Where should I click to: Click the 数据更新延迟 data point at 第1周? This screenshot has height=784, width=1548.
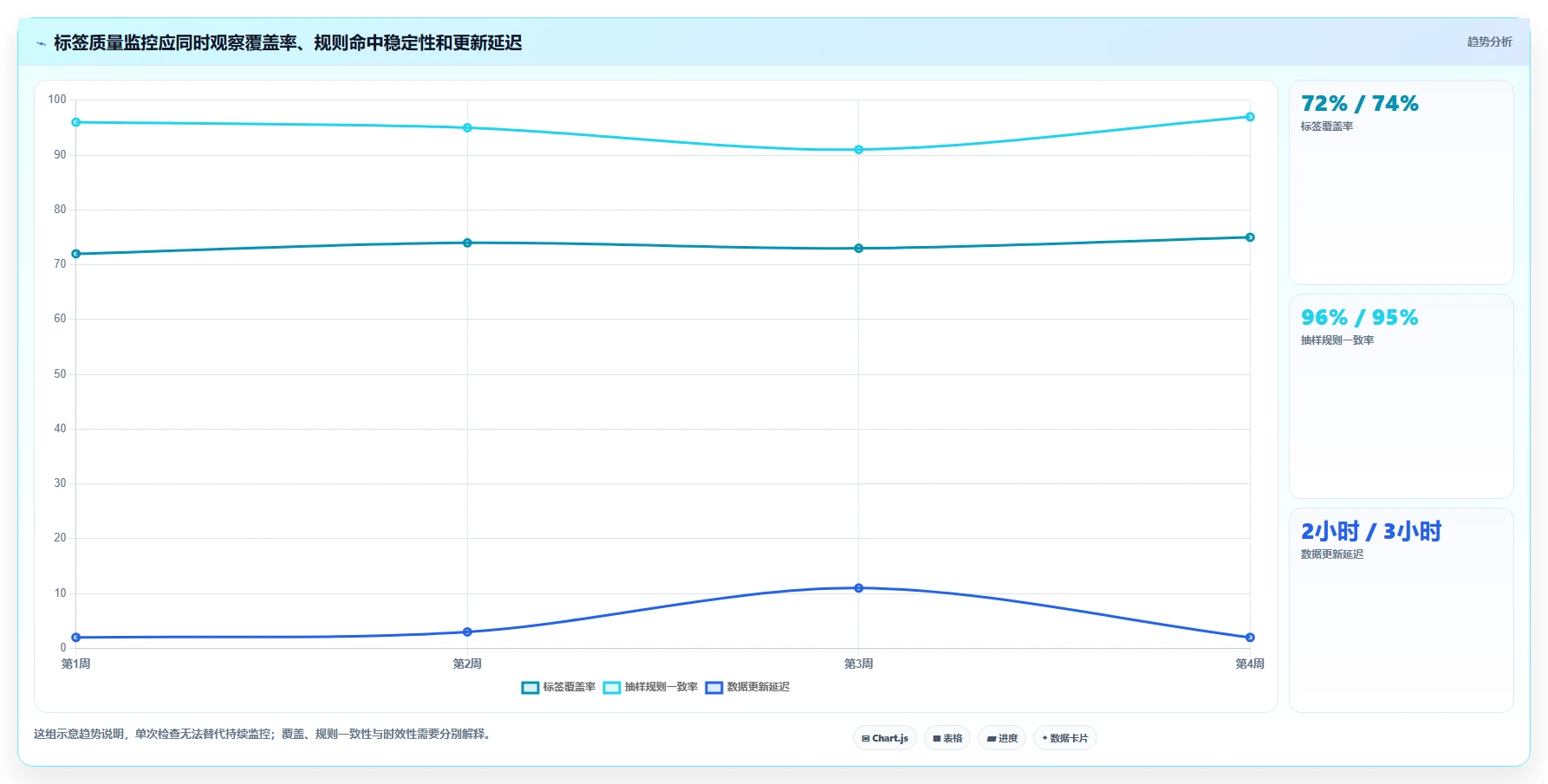click(76, 638)
